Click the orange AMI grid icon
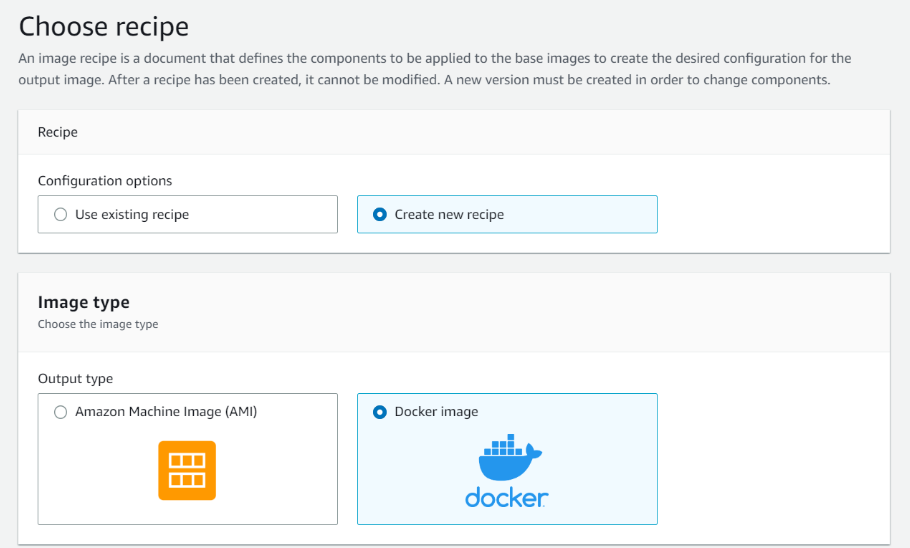 click(x=187, y=470)
